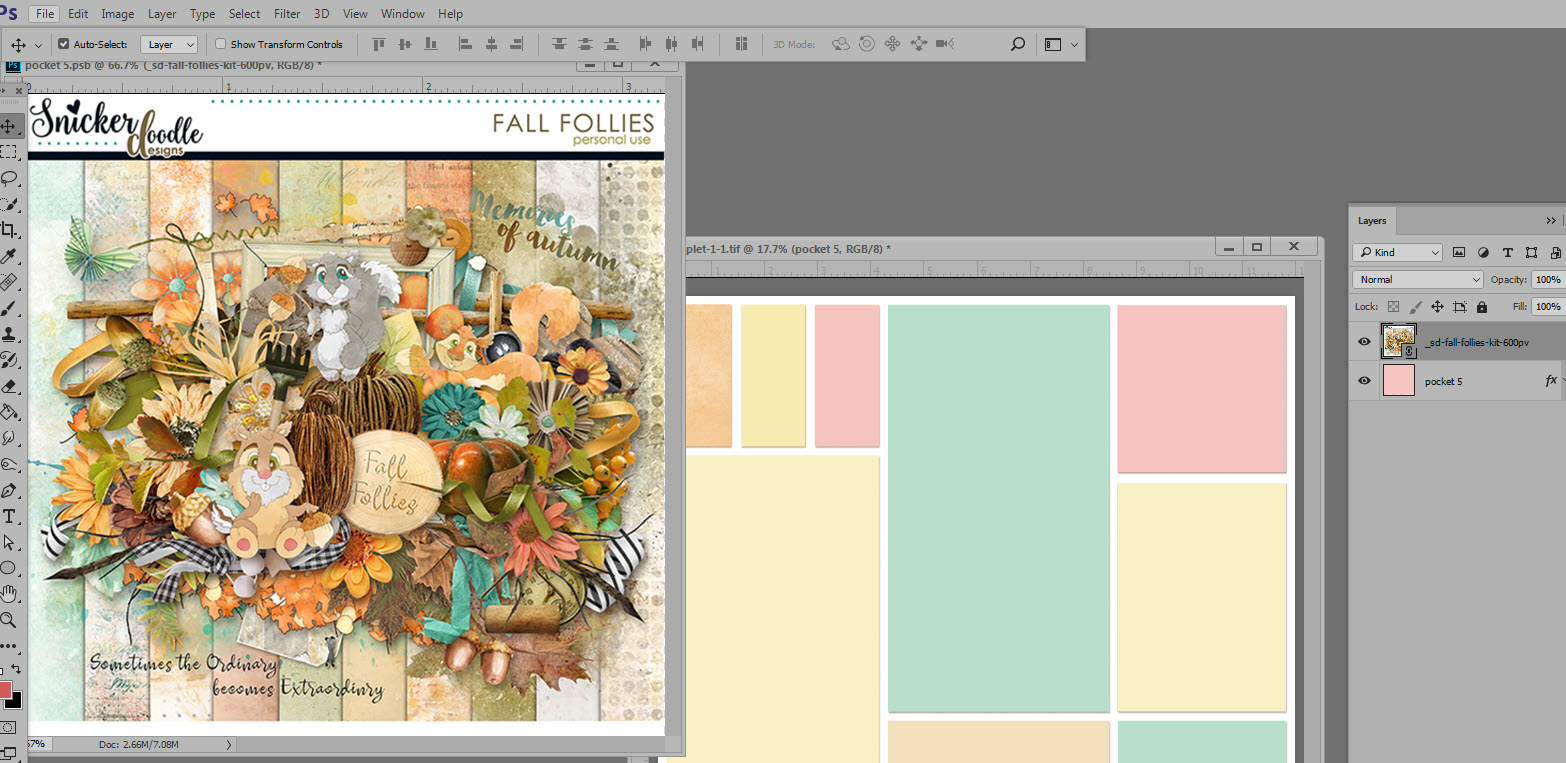The image size is (1566, 763).
Task: Hide the pocket 5 layer
Action: tap(1364, 381)
